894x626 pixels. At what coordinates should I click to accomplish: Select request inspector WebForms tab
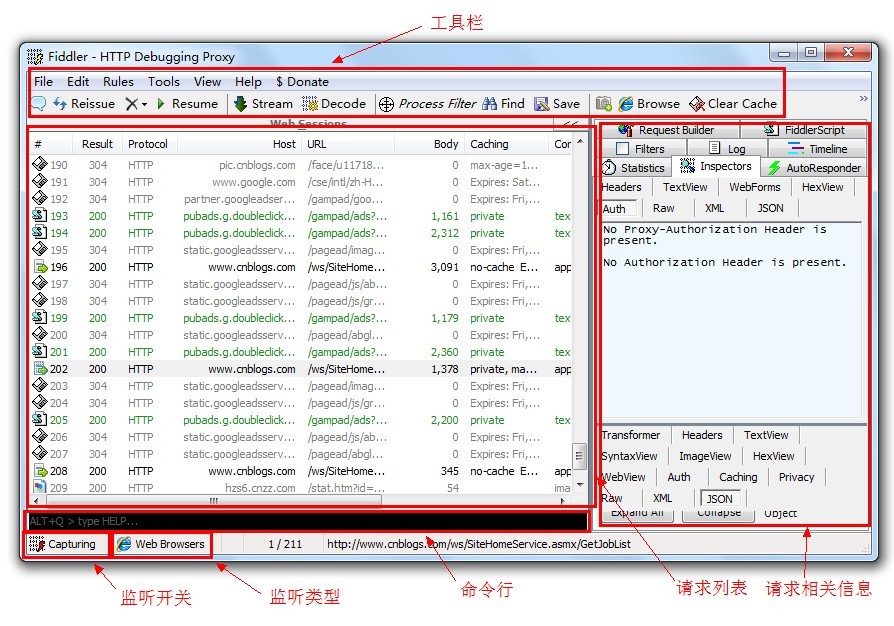[754, 187]
